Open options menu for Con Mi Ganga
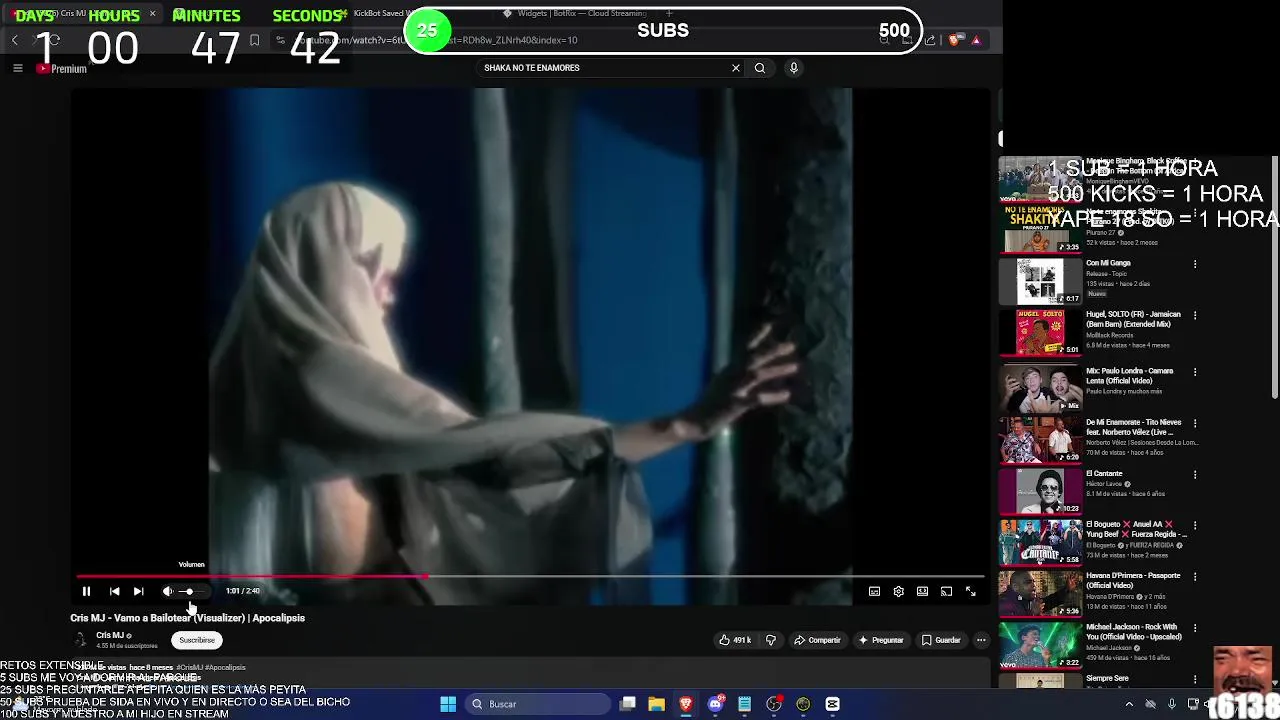 pos(1195,265)
